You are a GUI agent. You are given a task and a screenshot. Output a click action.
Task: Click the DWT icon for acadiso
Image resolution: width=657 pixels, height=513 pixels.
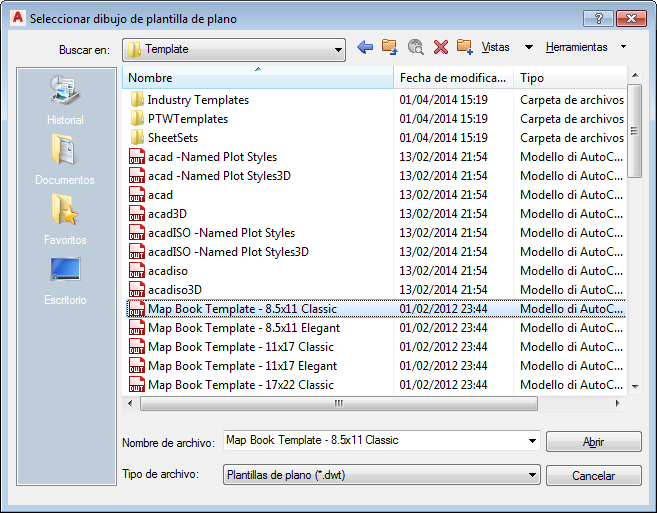pyautogui.click(x=137, y=271)
